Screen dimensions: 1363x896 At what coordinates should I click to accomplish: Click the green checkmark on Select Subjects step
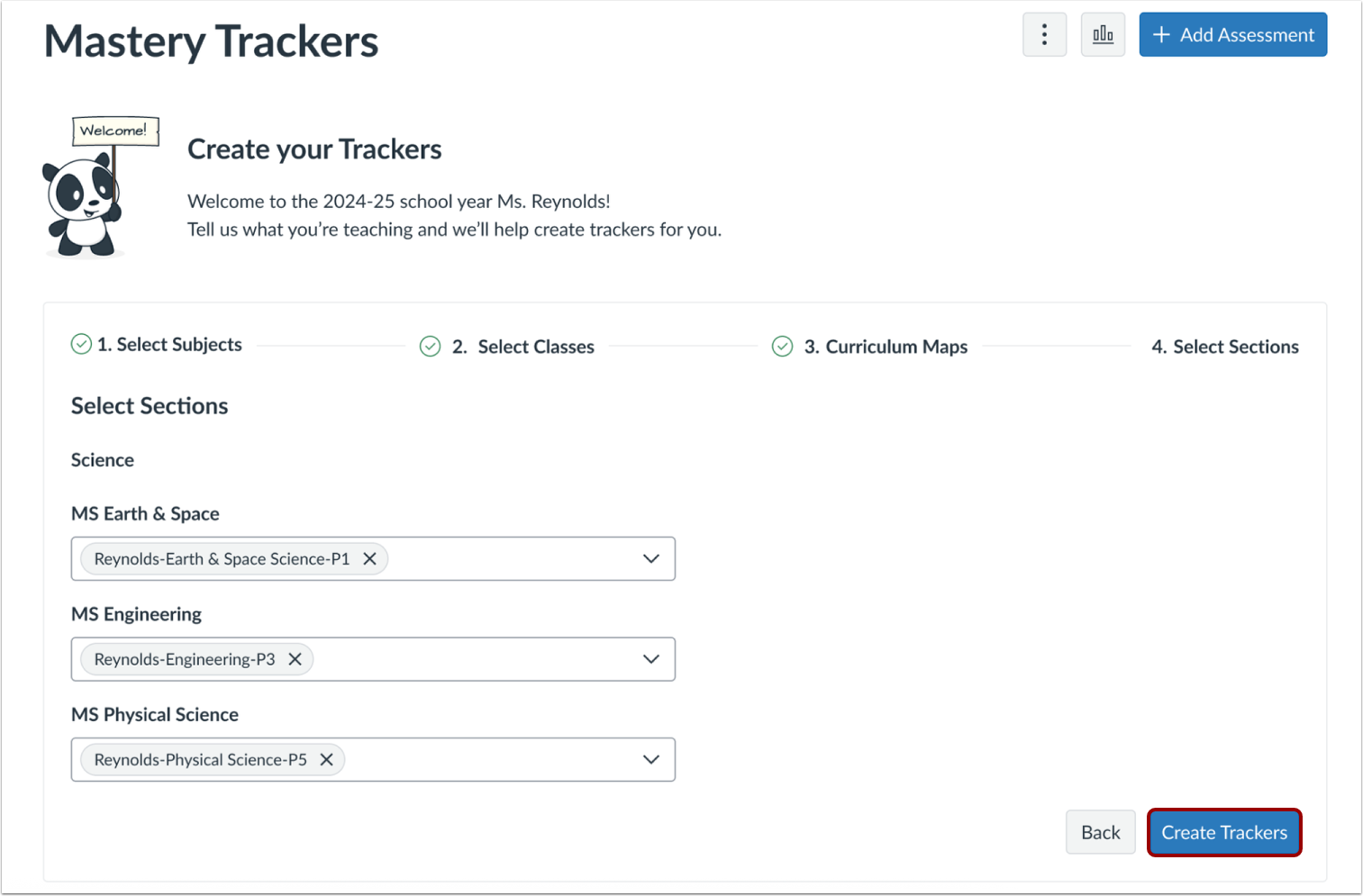[80, 344]
